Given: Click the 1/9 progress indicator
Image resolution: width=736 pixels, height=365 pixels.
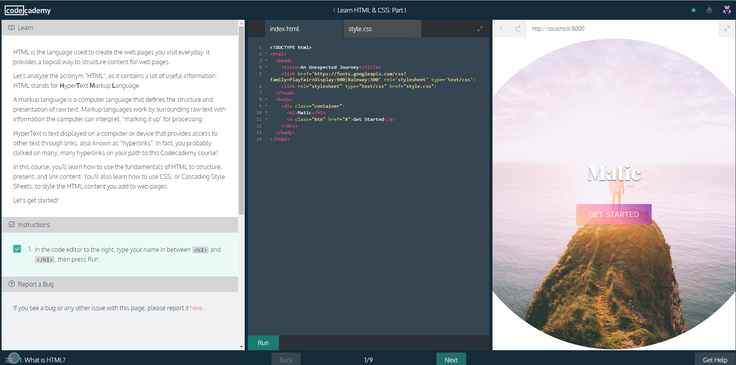Looking at the screenshot, I should 368,360.
